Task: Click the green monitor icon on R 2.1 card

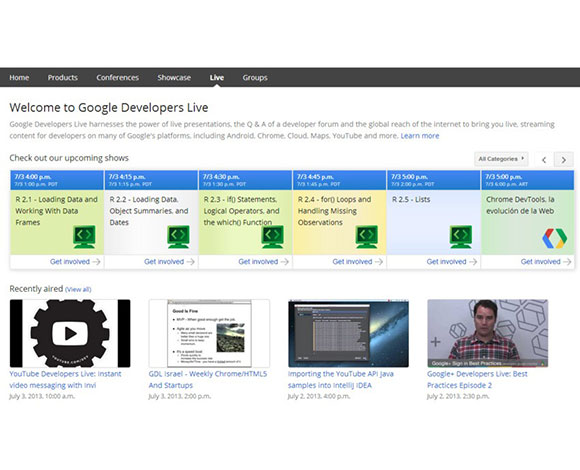Action: (x=84, y=237)
